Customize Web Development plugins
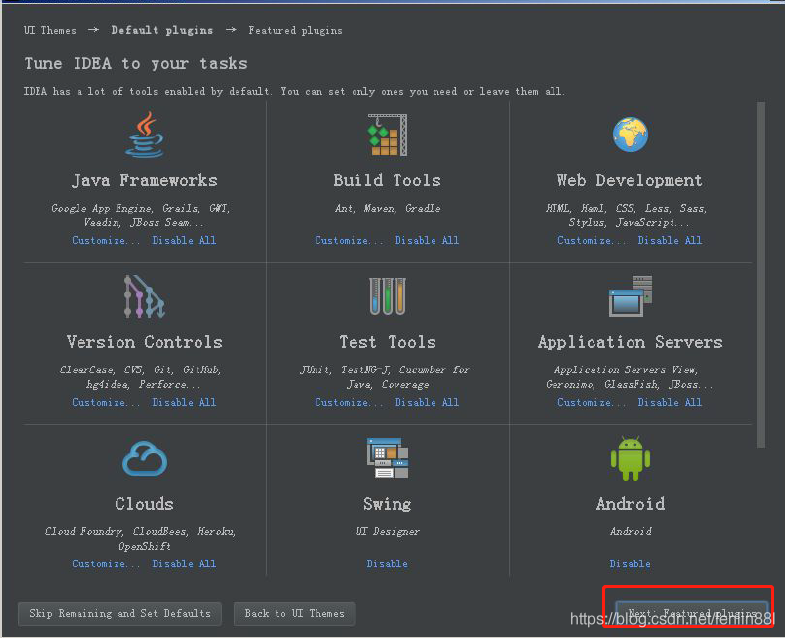The image size is (785, 638). tap(591, 240)
